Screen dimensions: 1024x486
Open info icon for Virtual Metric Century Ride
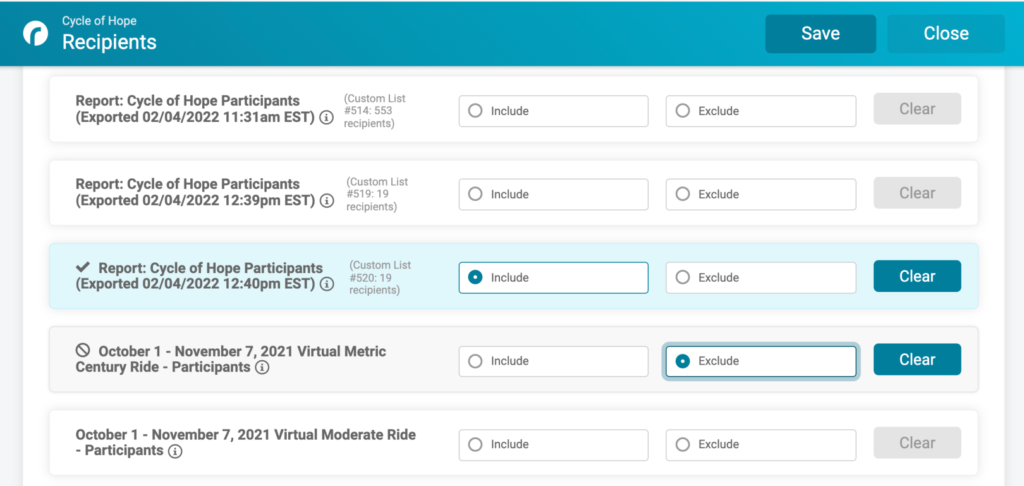pos(262,368)
